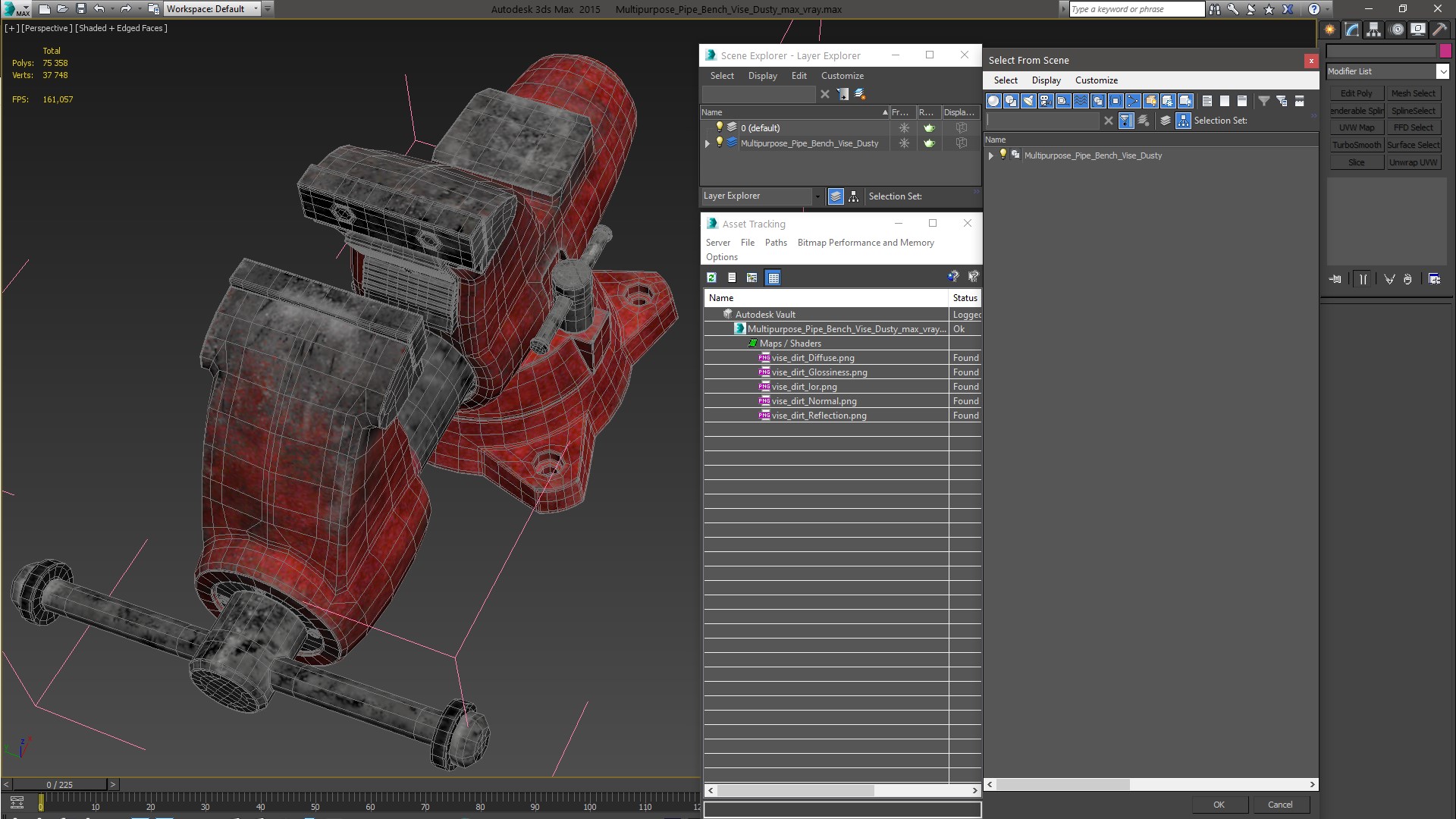Image resolution: width=1456 pixels, height=819 pixels.
Task: Click the globe help icon in Asset Tracking
Action: coord(953,277)
